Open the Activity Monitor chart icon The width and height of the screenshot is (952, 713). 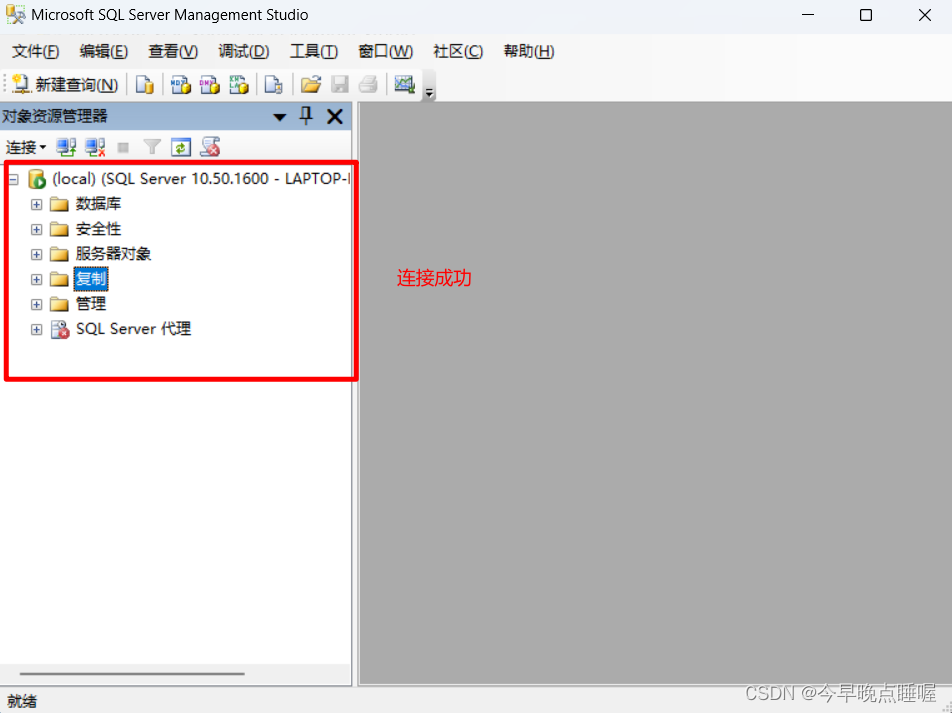click(x=404, y=84)
